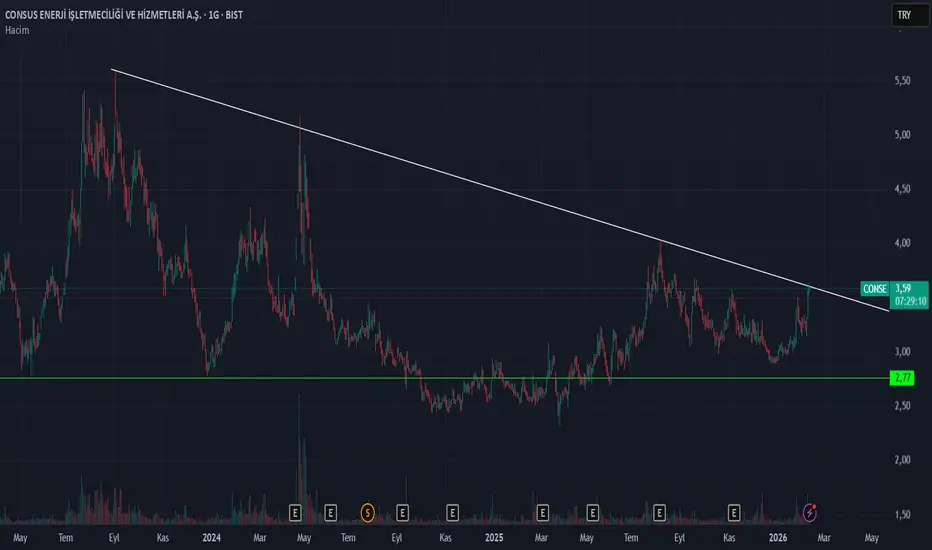Click the 07:29:10 countdown timer label

[x=911, y=301]
